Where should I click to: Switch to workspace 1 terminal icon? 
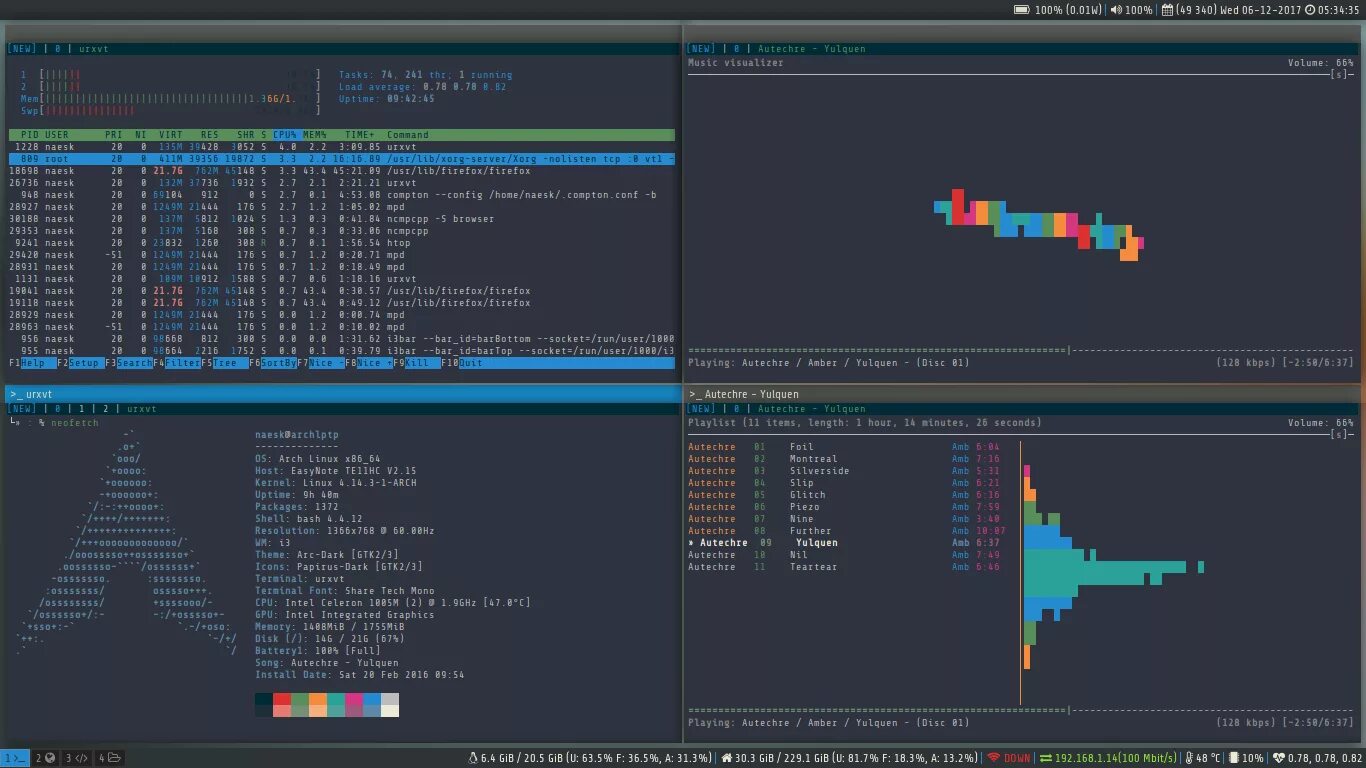click(15, 758)
